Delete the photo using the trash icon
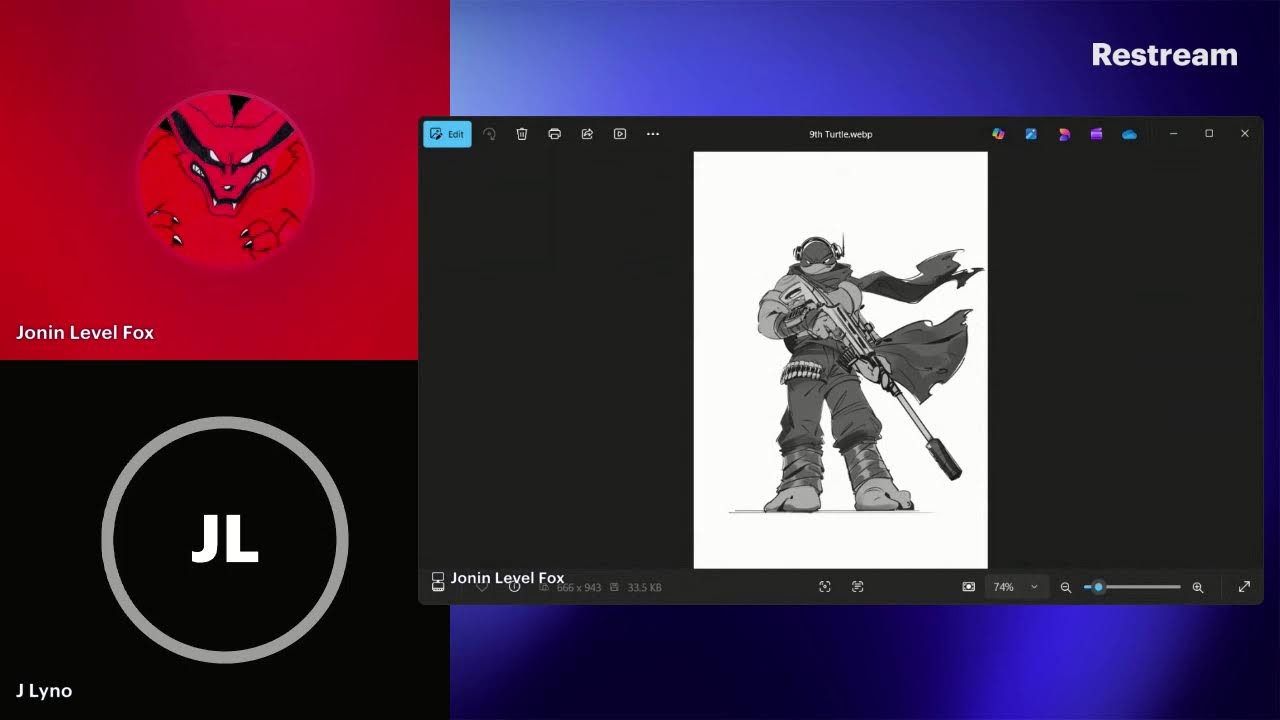This screenshot has height=720, width=1280. click(x=522, y=134)
